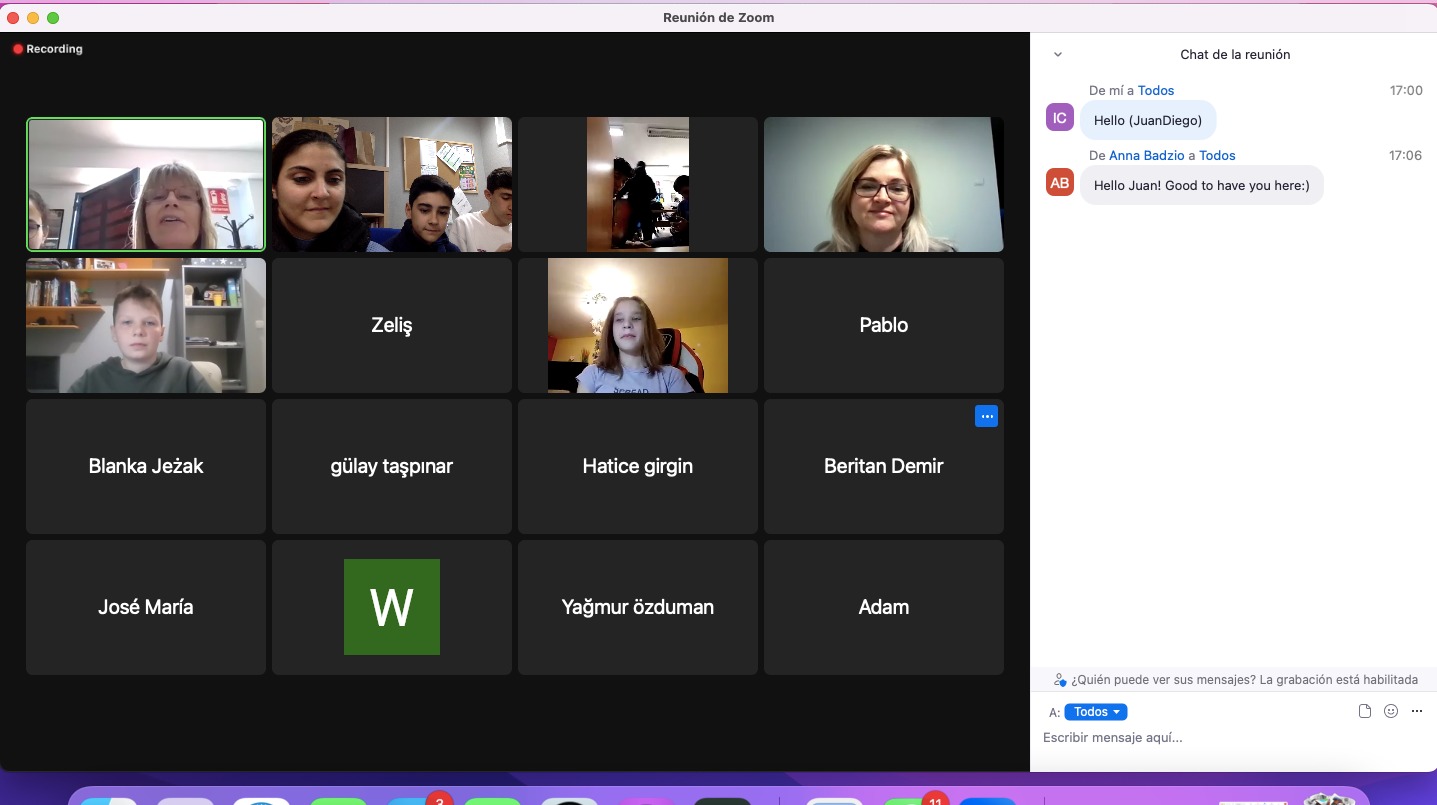
Task: Click the purple IC avatar in chat
Action: [1060, 118]
